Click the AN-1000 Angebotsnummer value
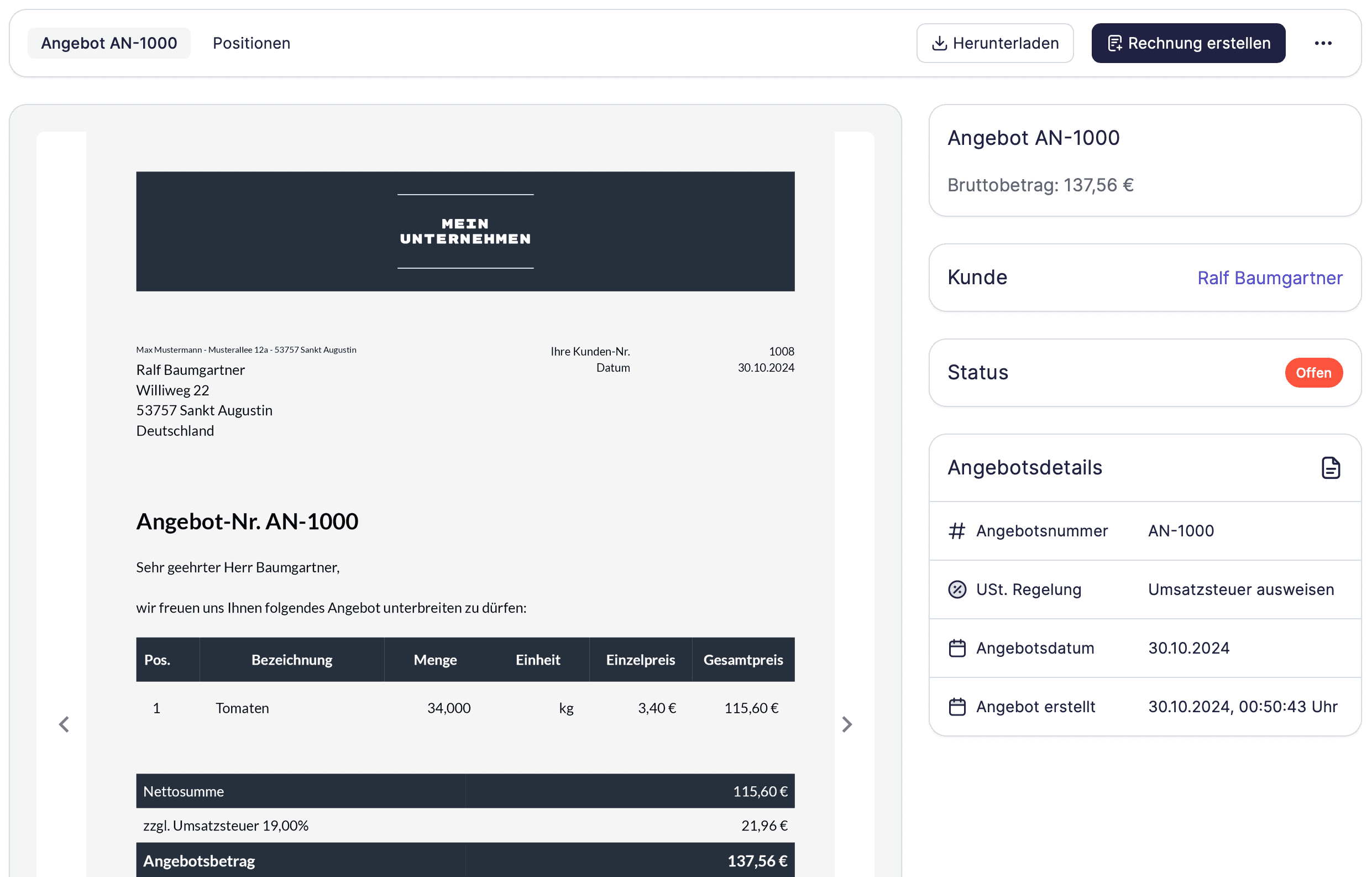Image resolution: width=1372 pixels, height=877 pixels. click(1181, 531)
